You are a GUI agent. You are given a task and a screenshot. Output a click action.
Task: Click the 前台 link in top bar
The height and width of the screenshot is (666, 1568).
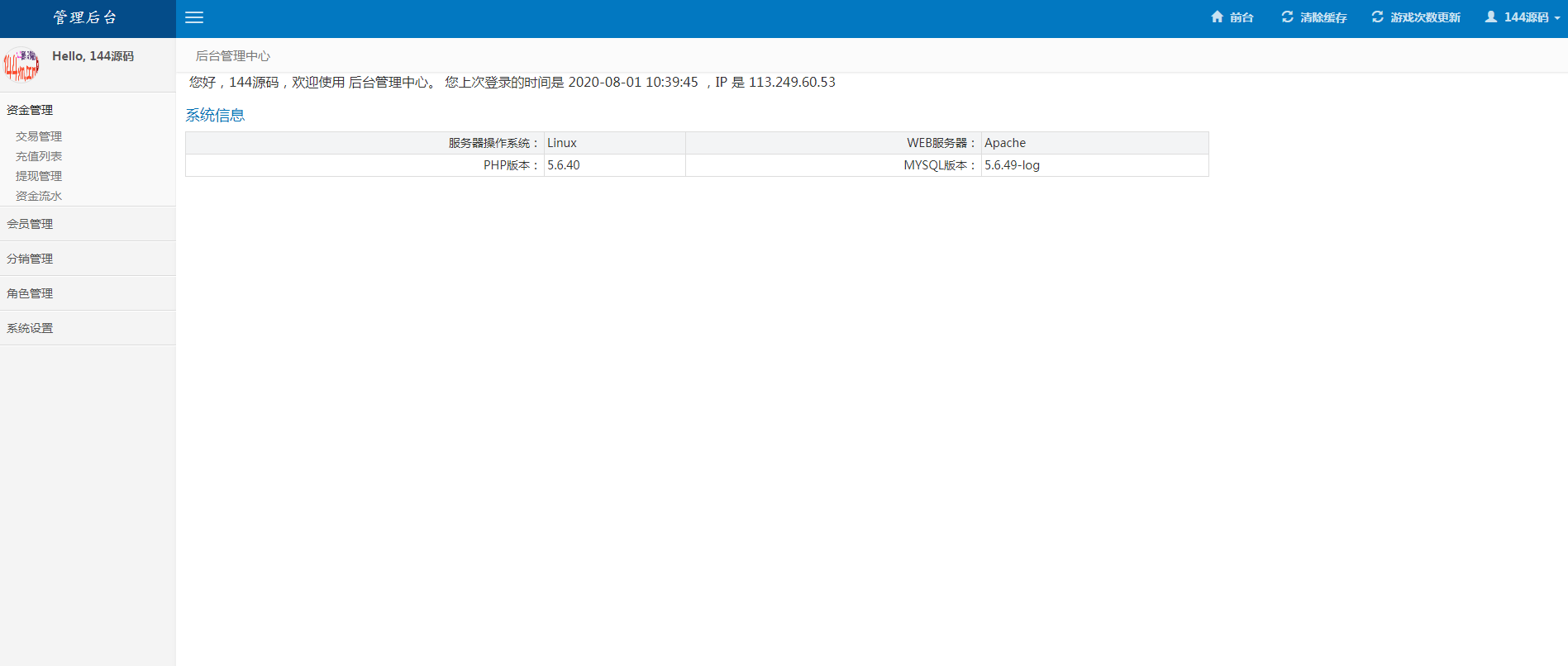pos(1242,17)
